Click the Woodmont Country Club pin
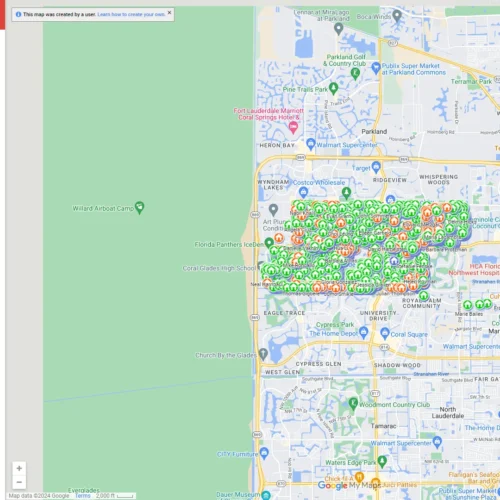The height and width of the screenshot is (500, 500). tap(353, 403)
